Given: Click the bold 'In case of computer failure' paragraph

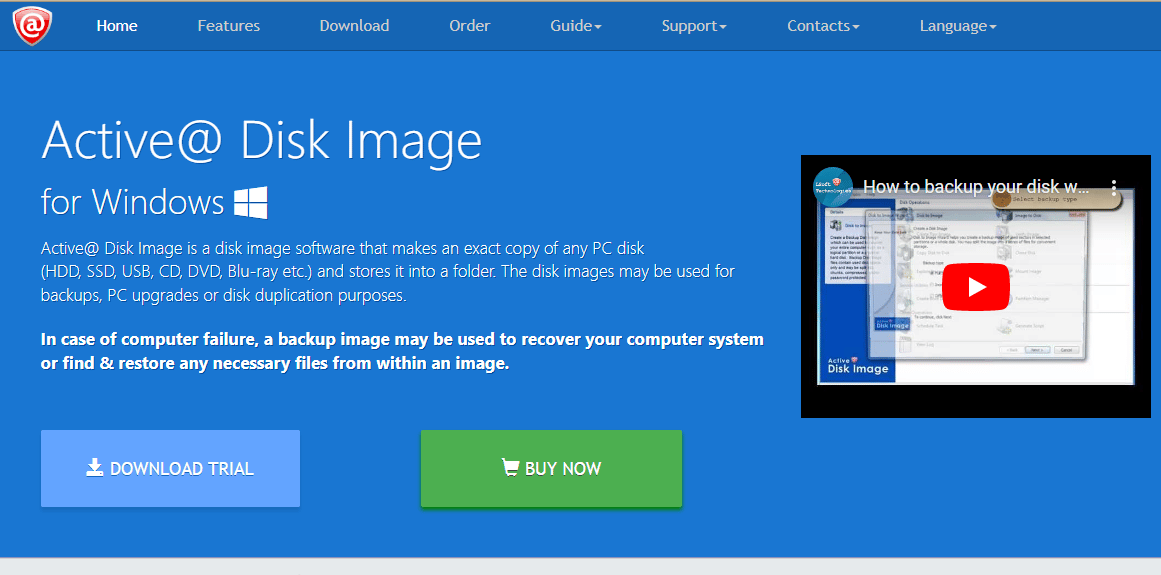Looking at the screenshot, I should pyautogui.click(x=402, y=352).
